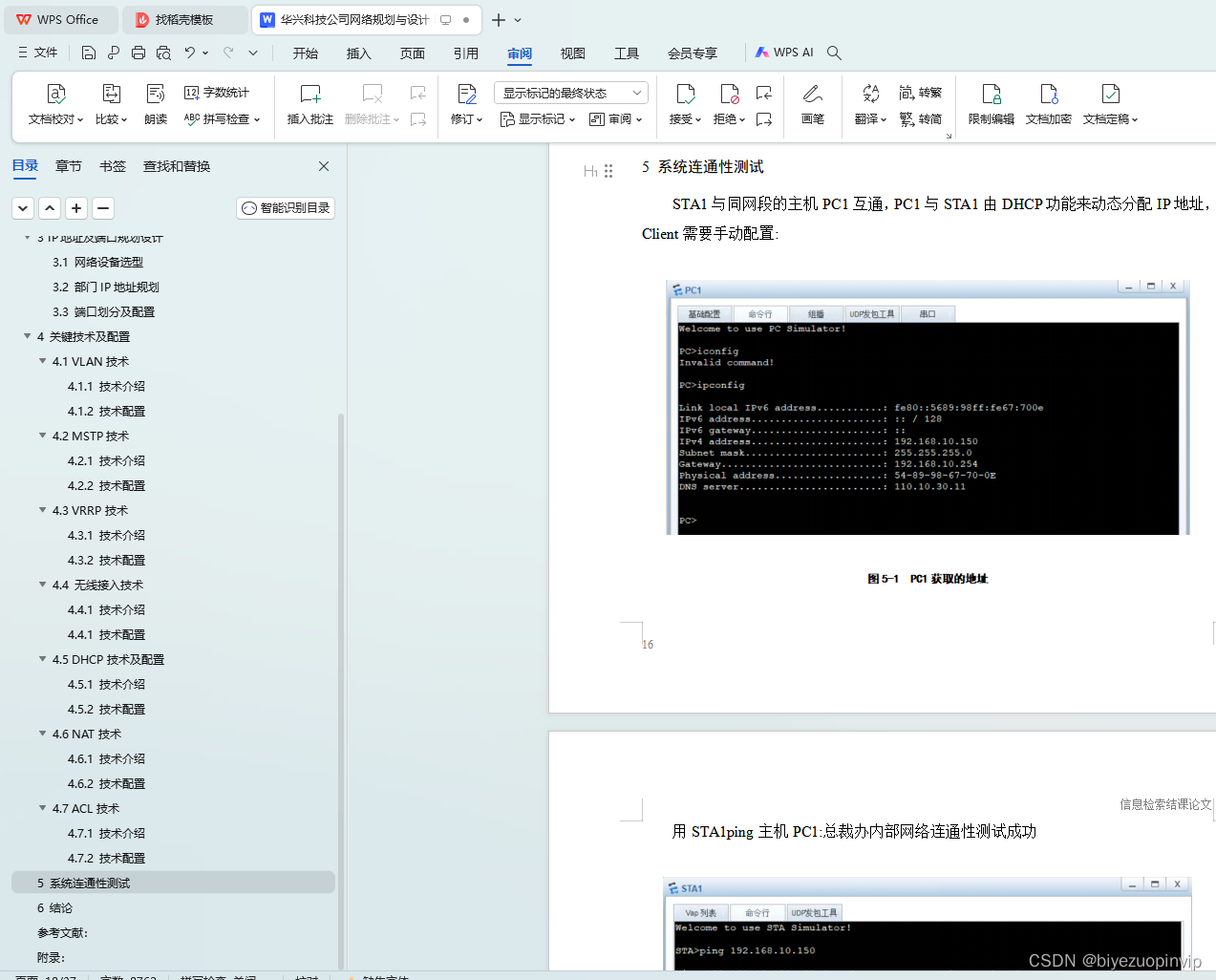Switch to the 开始 ribbon tab
The image size is (1216, 980).
click(x=306, y=53)
